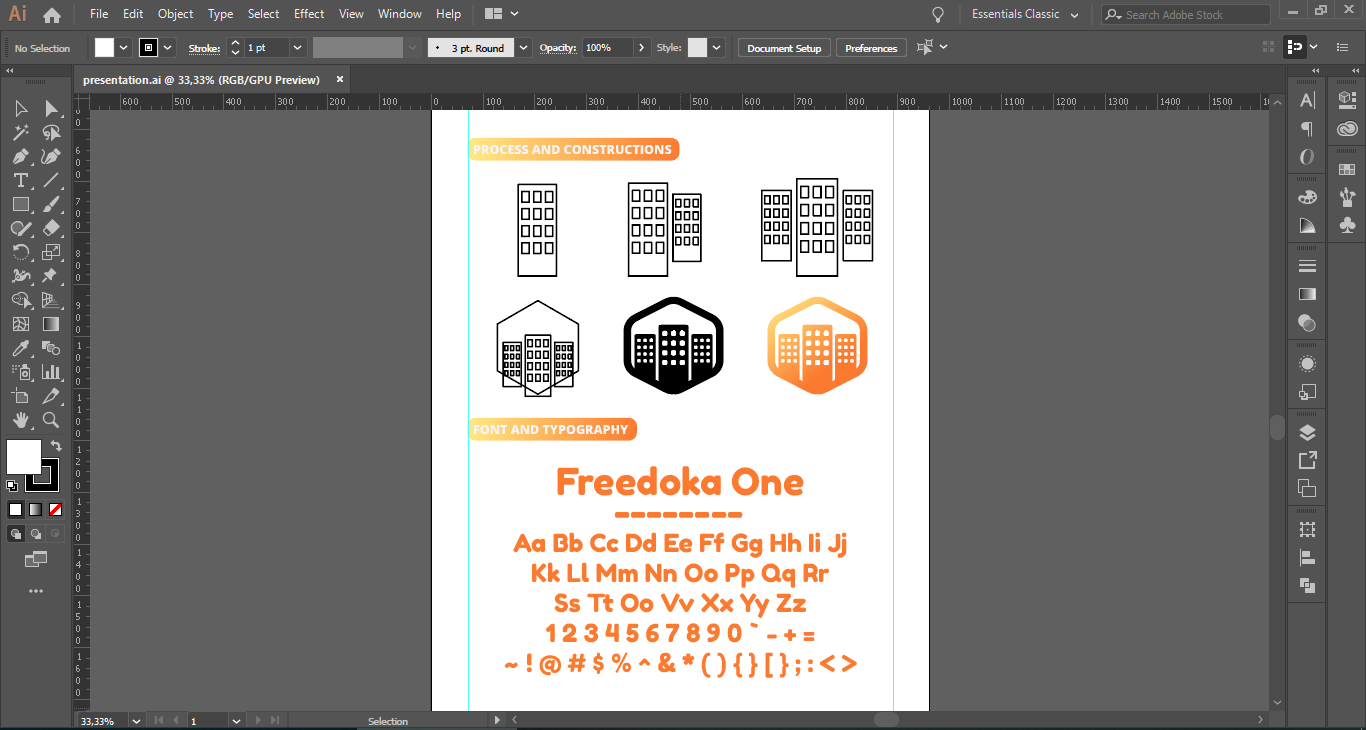Choose the Rotate tool

pyautogui.click(x=20, y=252)
